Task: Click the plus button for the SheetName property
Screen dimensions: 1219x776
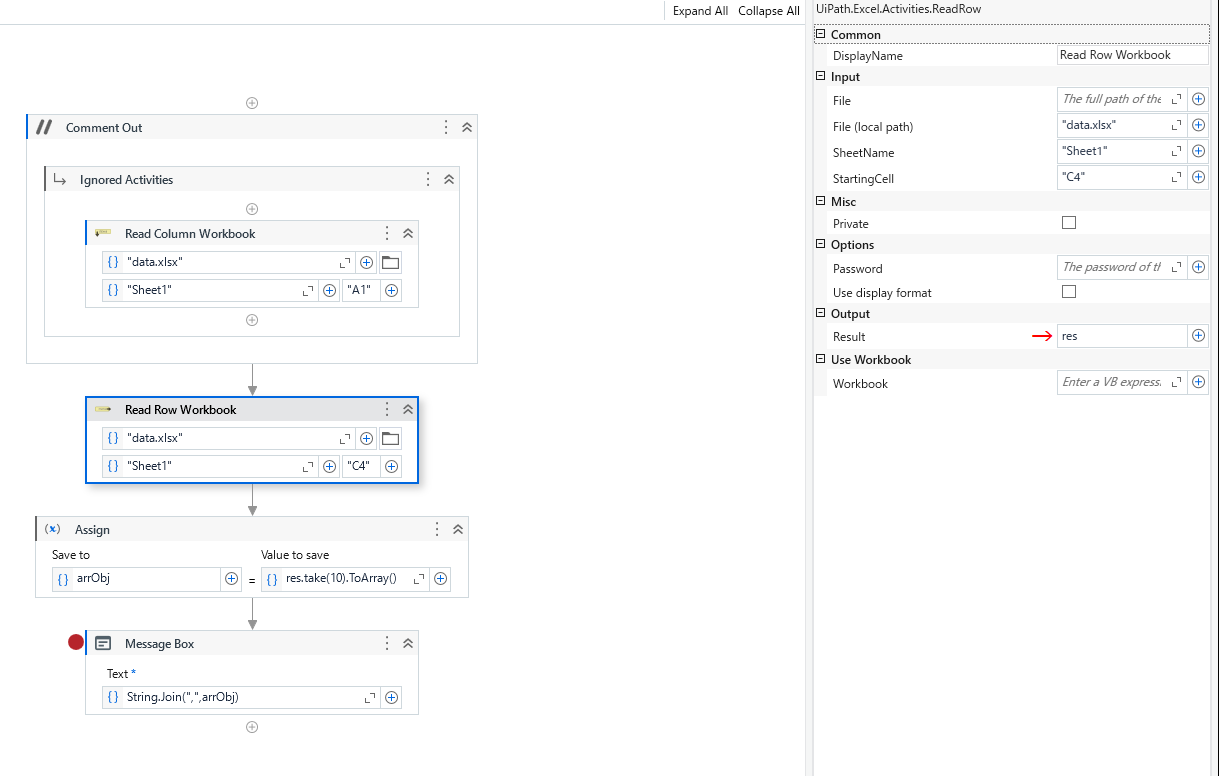Action: coord(1198,152)
